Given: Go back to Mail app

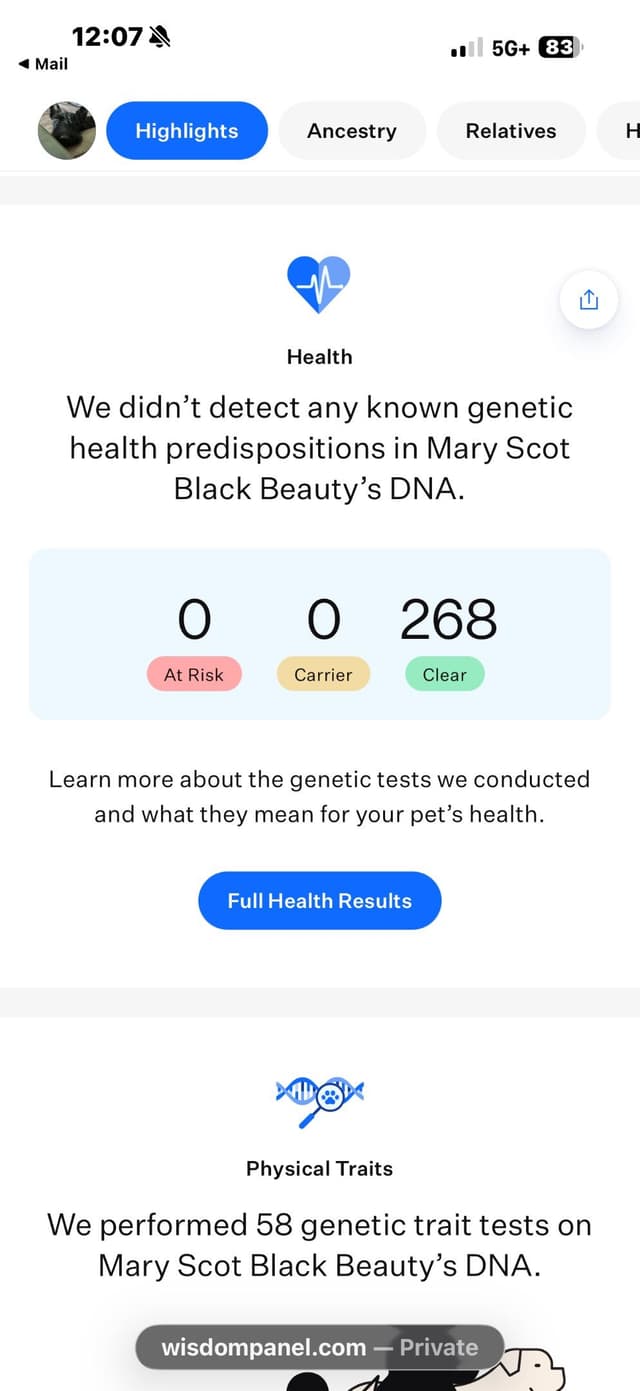Looking at the screenshot, I should pos(44,64).
